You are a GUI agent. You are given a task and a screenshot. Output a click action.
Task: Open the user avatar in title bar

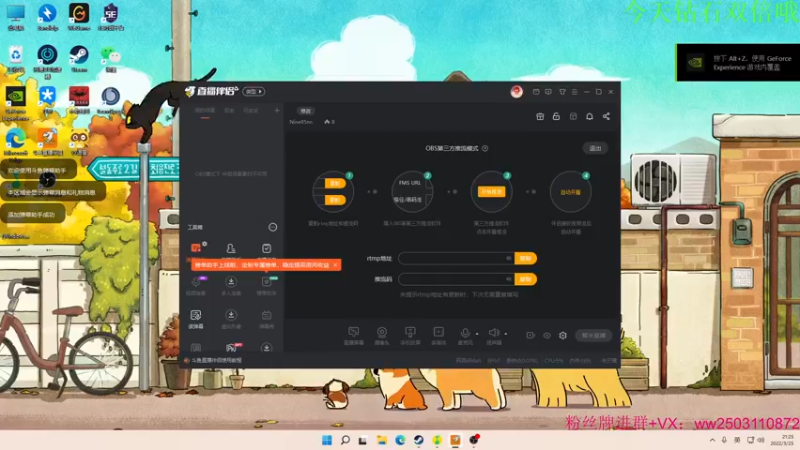(x=516, y=92)
